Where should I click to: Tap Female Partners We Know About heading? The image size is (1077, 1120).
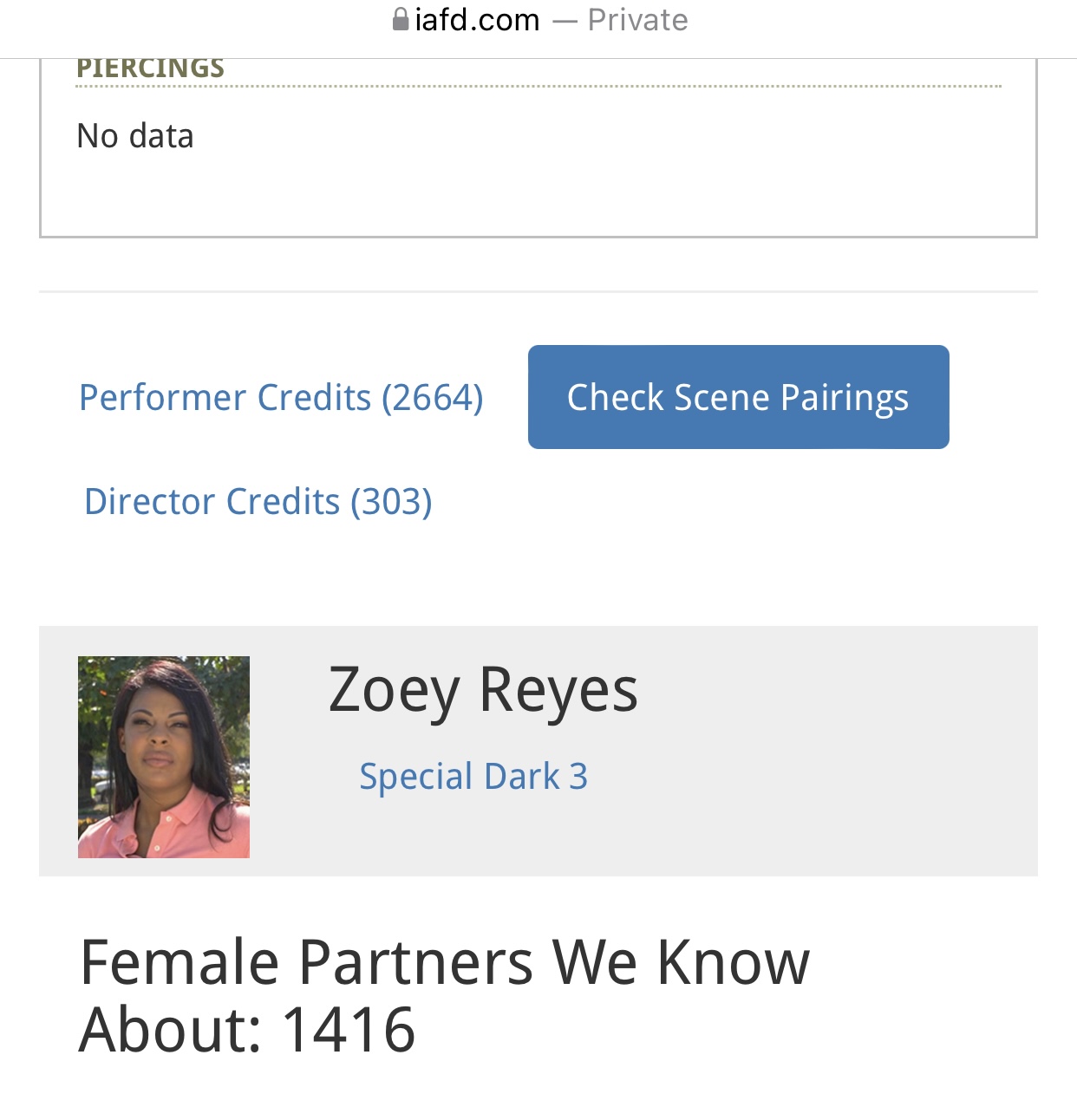(444, 995)
